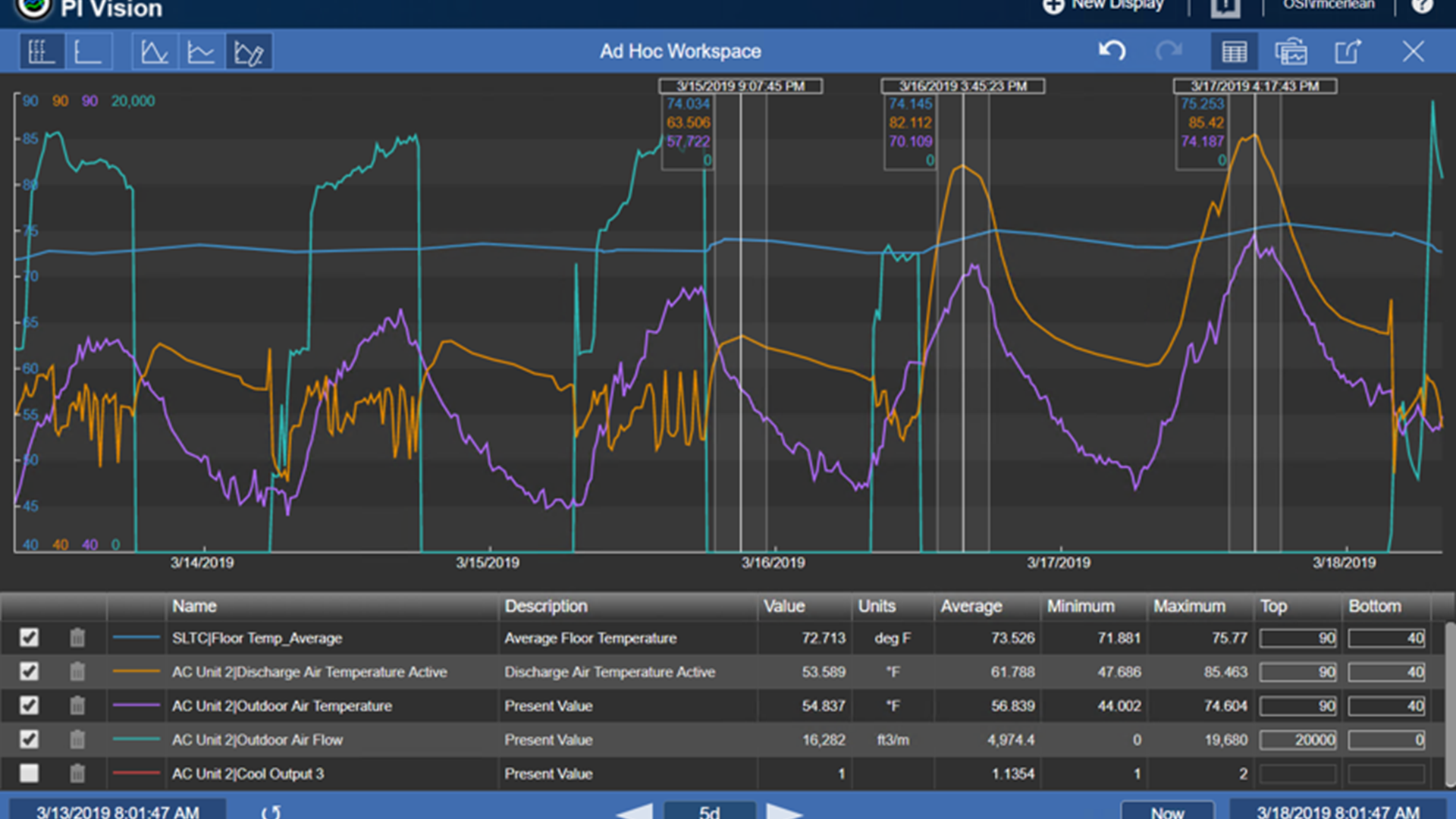The image size is (1456, 819).
Task: Select the single scale axis icon
Action: 87,52
